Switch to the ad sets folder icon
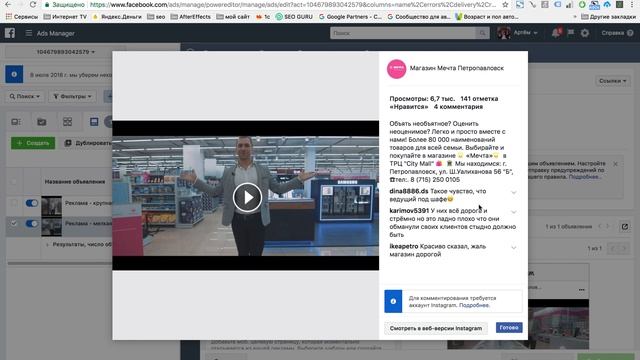This screenshot has width=640, height=360. click(42, 122)
